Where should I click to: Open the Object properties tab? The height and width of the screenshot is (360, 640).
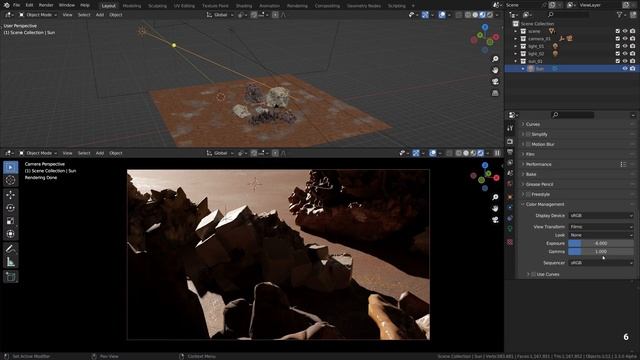510,197
